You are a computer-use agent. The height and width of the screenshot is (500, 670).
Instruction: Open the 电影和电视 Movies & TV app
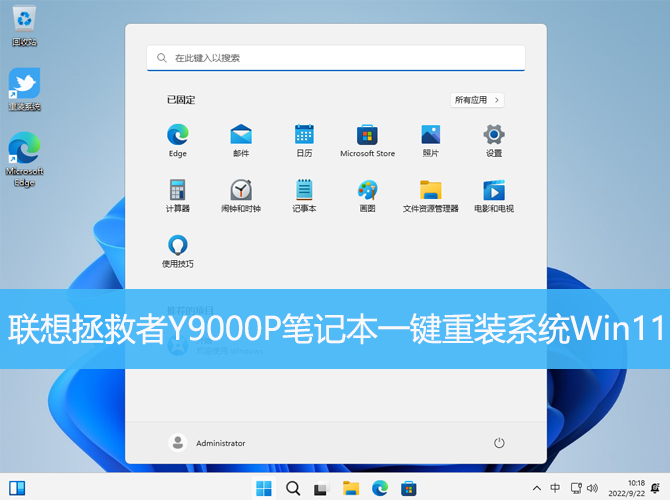click(x=493, y=190)
